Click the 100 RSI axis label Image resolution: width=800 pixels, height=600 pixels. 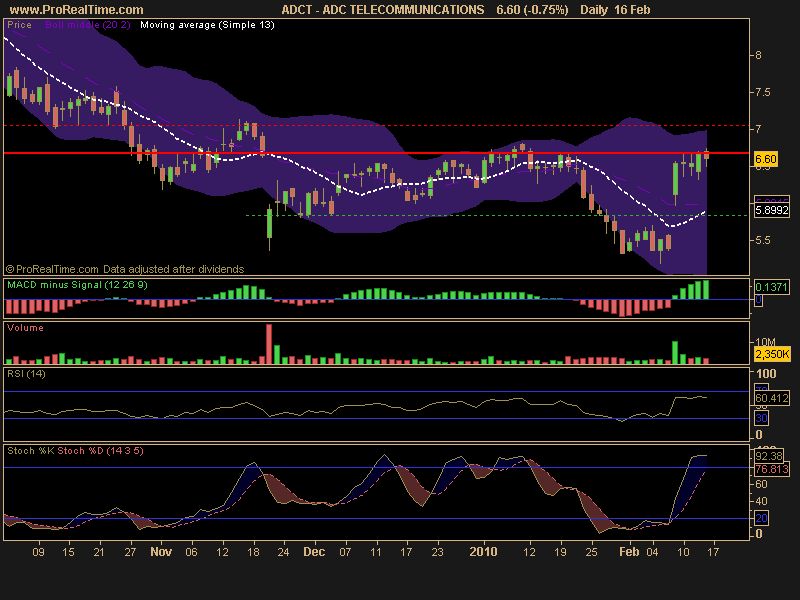click(766, 373)
